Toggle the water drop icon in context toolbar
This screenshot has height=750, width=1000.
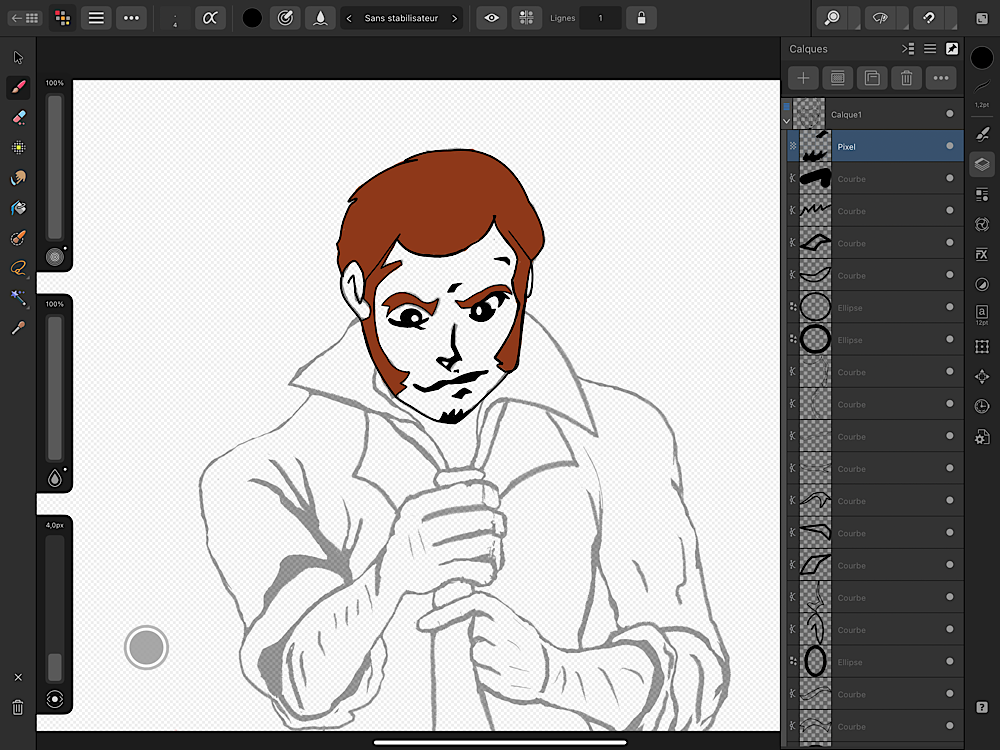tap(320, 18)
